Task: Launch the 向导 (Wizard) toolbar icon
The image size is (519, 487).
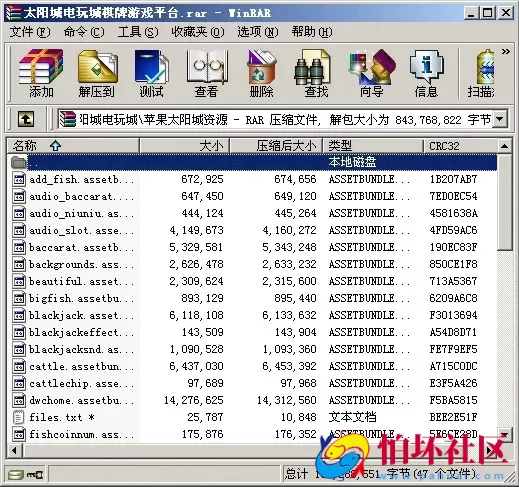Action: tap(372, 74)
